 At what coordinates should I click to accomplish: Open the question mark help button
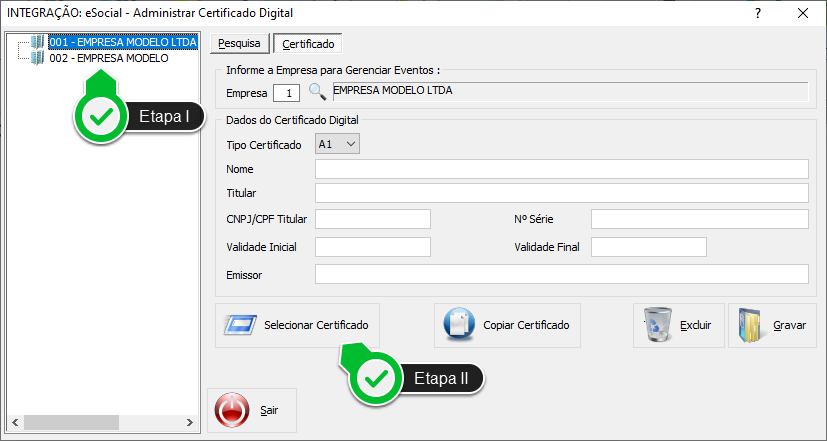(x=758, y=13)
